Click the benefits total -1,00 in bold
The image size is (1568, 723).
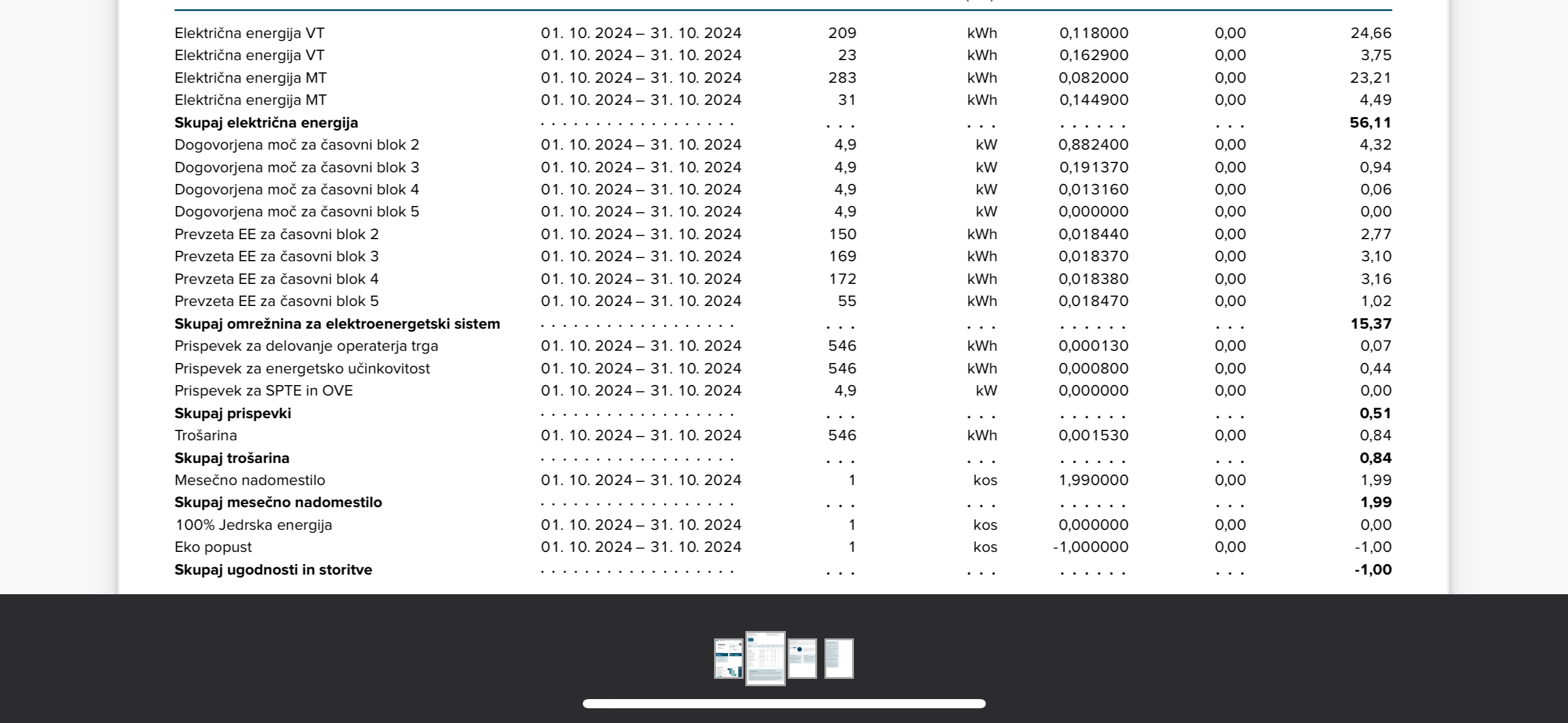tap(1373, 570)
